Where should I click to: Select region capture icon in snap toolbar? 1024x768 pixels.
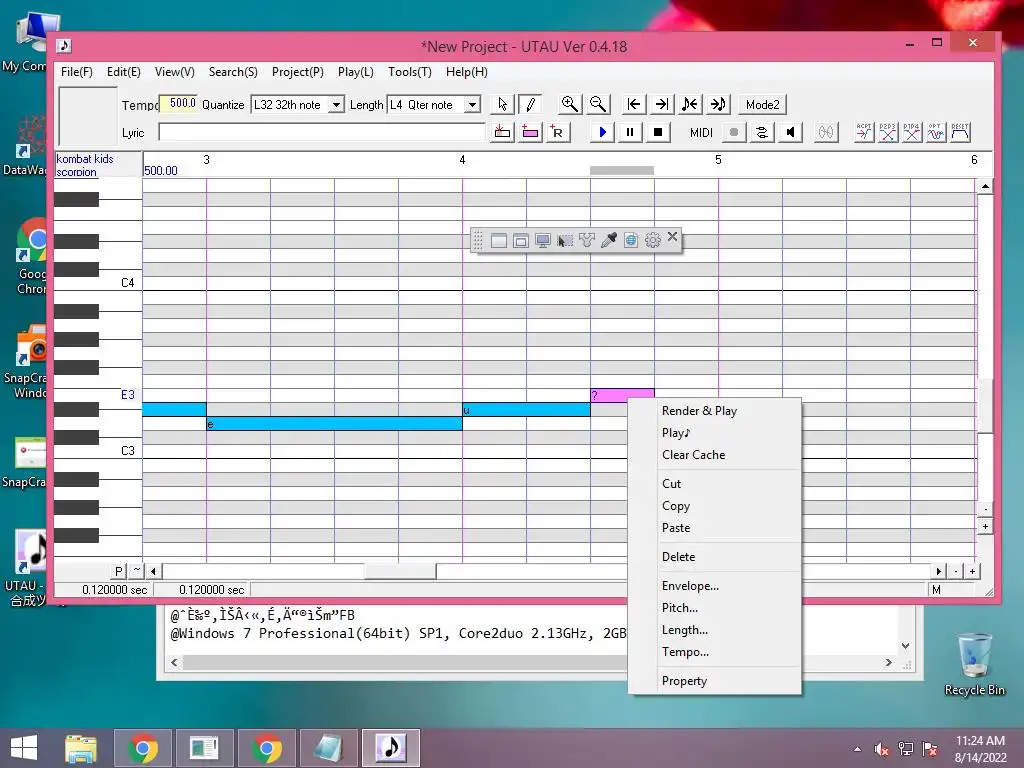pyautogui.click(x=565, y=240)
